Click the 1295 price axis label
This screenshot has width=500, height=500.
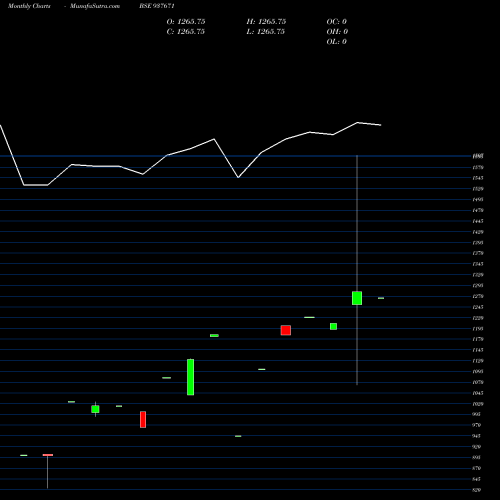(x=478, y=286)
